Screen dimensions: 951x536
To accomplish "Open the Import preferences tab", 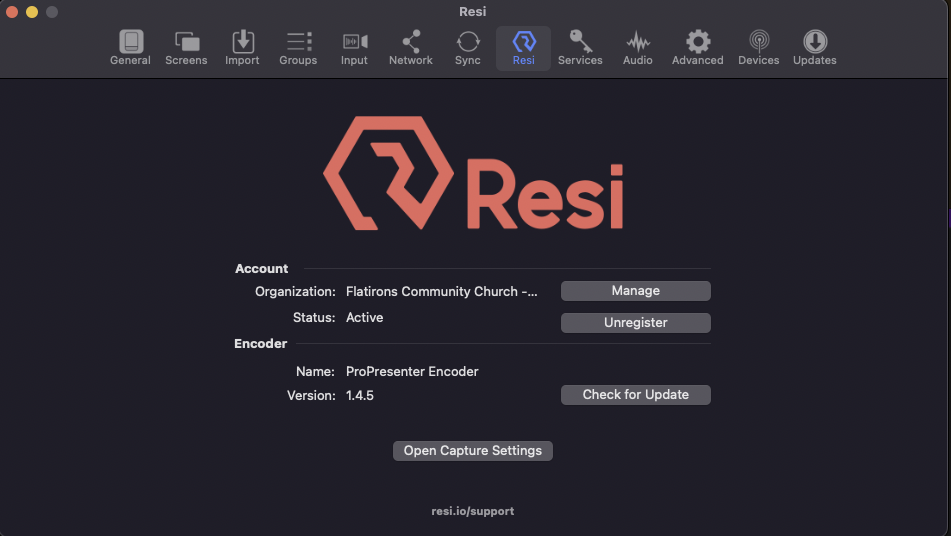I will click(242, 48).
